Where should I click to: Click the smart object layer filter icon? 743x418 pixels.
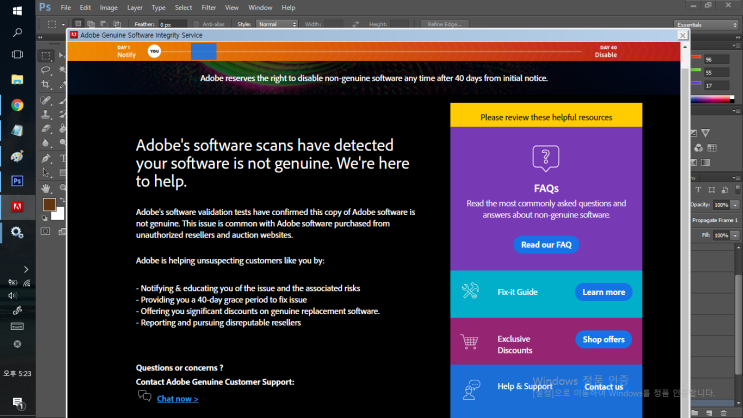(725, 190)
